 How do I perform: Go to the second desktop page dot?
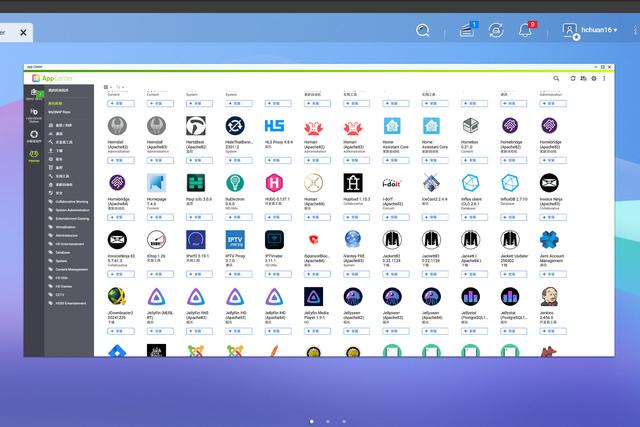pos(328,421)
